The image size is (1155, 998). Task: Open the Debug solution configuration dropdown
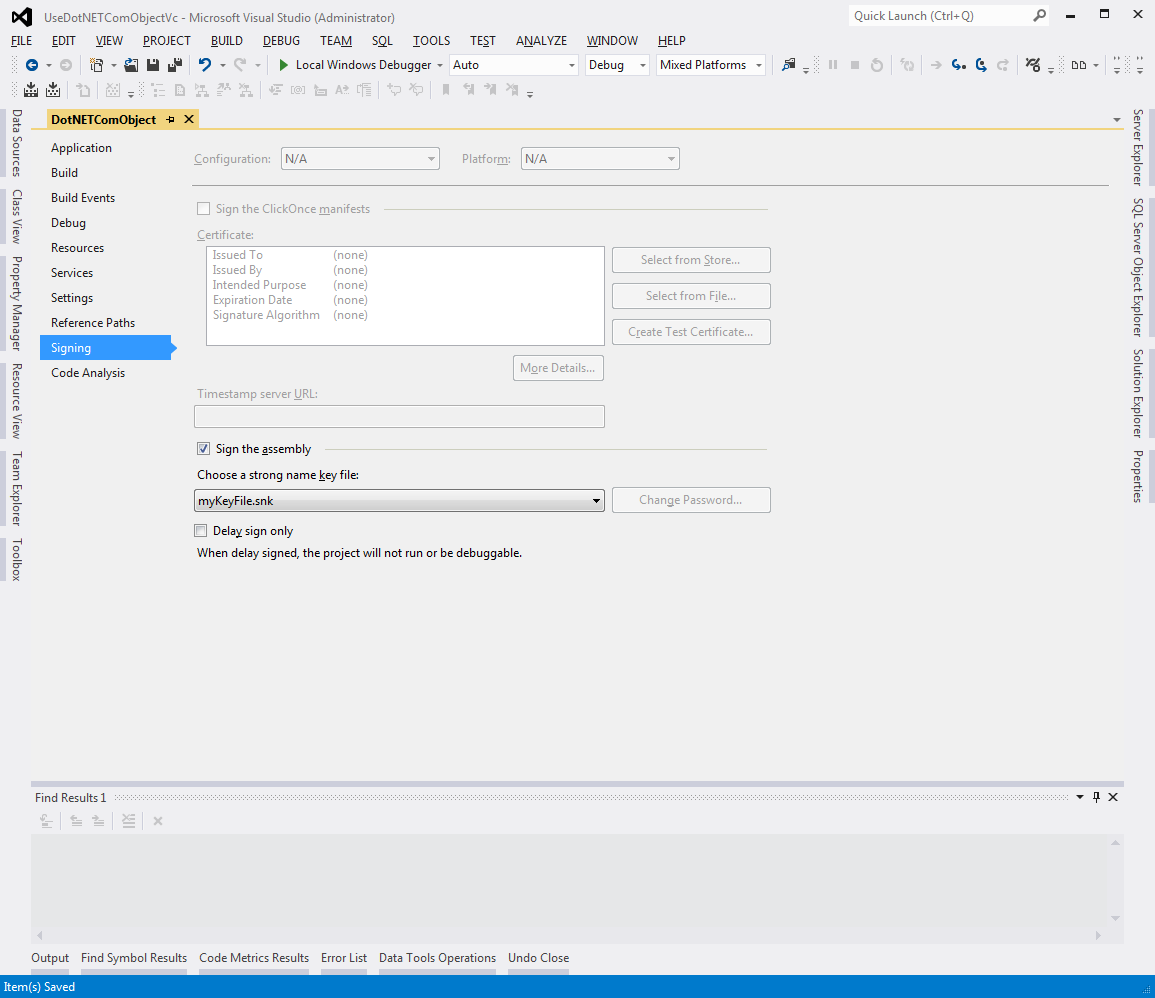tap(617, 65)
